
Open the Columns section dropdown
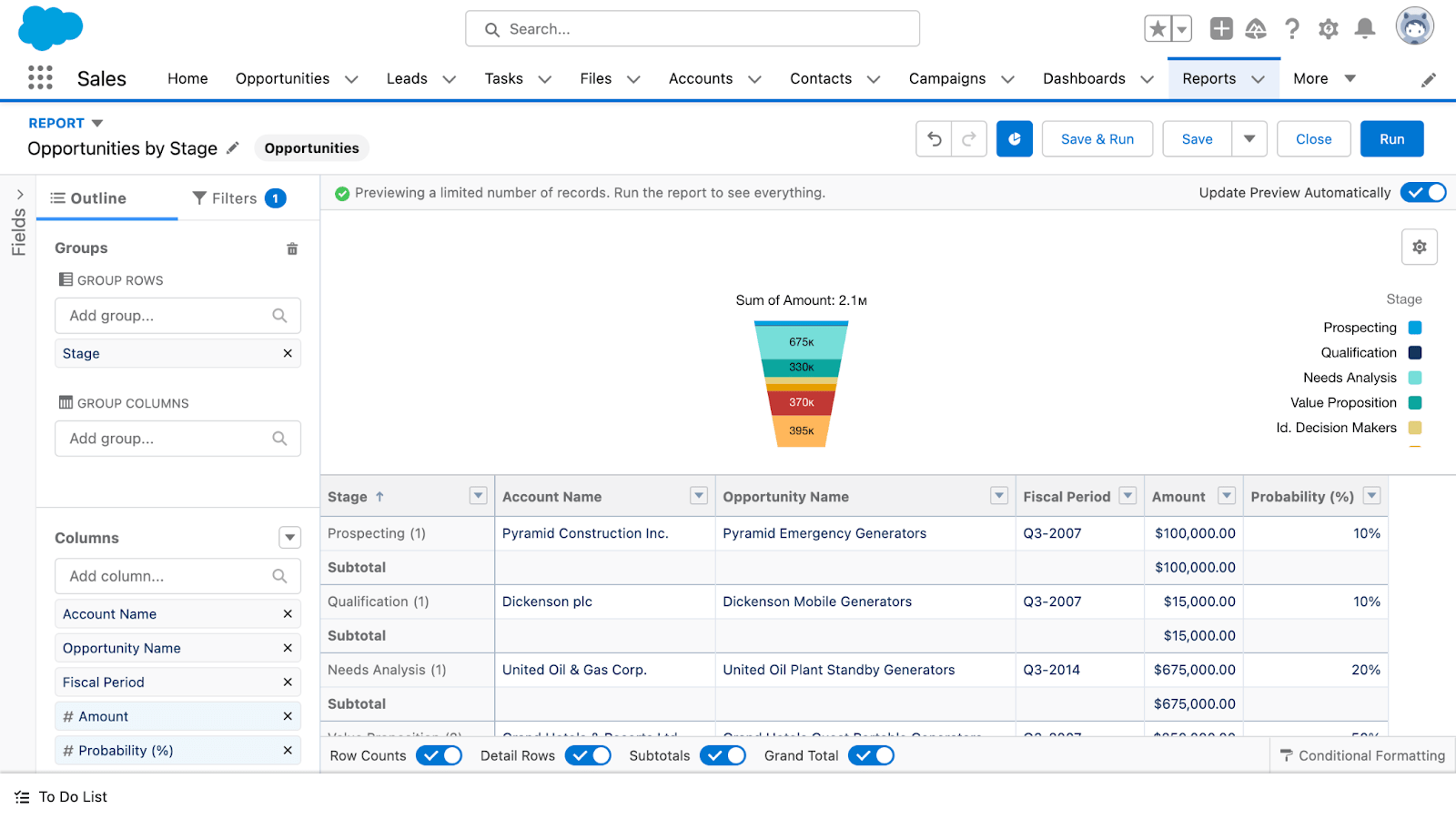pyautogui.click(x=290, y=538)
